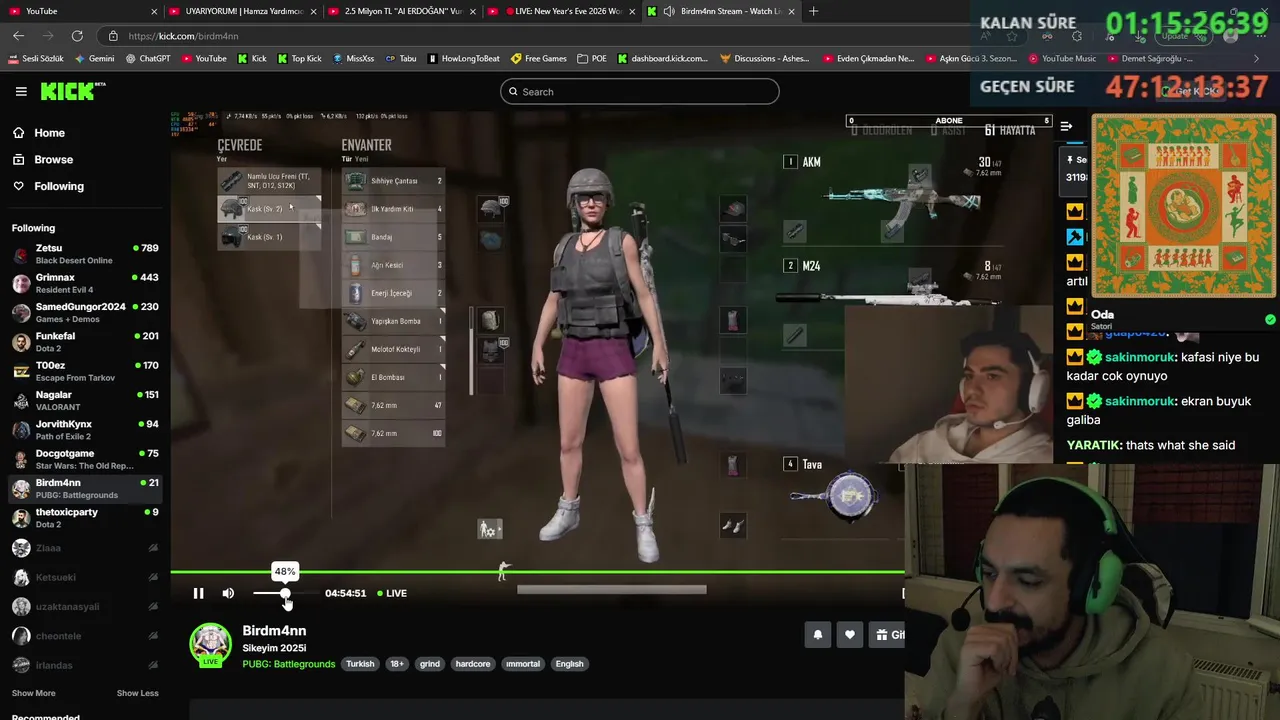Image resolution: width=1280 pixels, height=720 pixels.
Task: Click the grind tag
Action: tap(429, 664)
